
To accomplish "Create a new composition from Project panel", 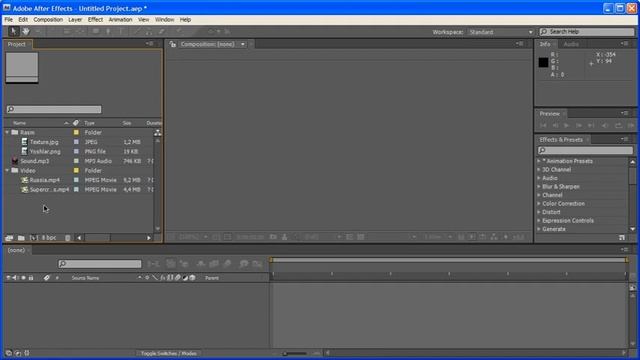I will tap(33, 238).
